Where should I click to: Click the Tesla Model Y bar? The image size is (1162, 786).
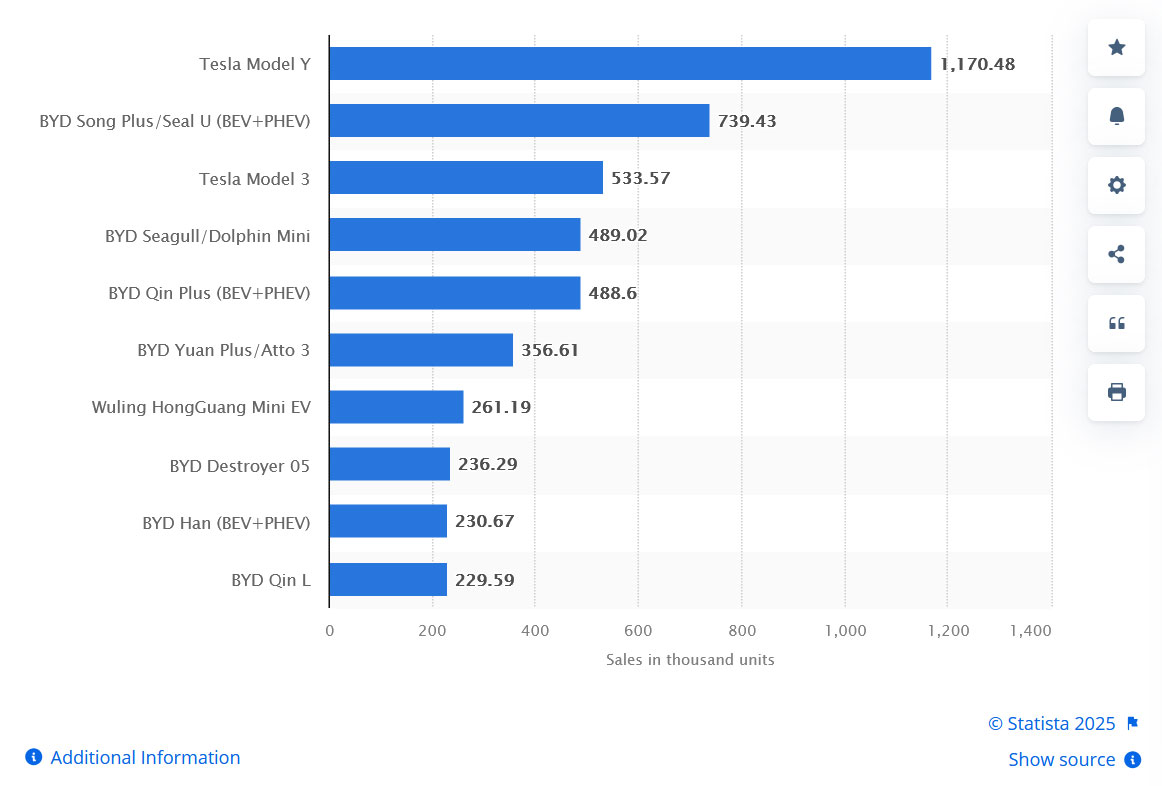[630, 64]
